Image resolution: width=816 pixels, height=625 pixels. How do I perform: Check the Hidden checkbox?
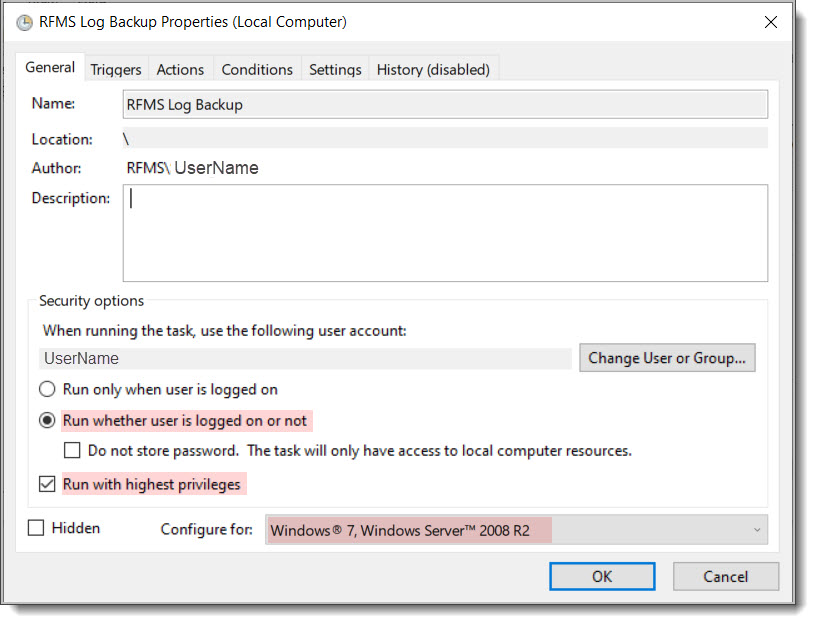[39, 528]
